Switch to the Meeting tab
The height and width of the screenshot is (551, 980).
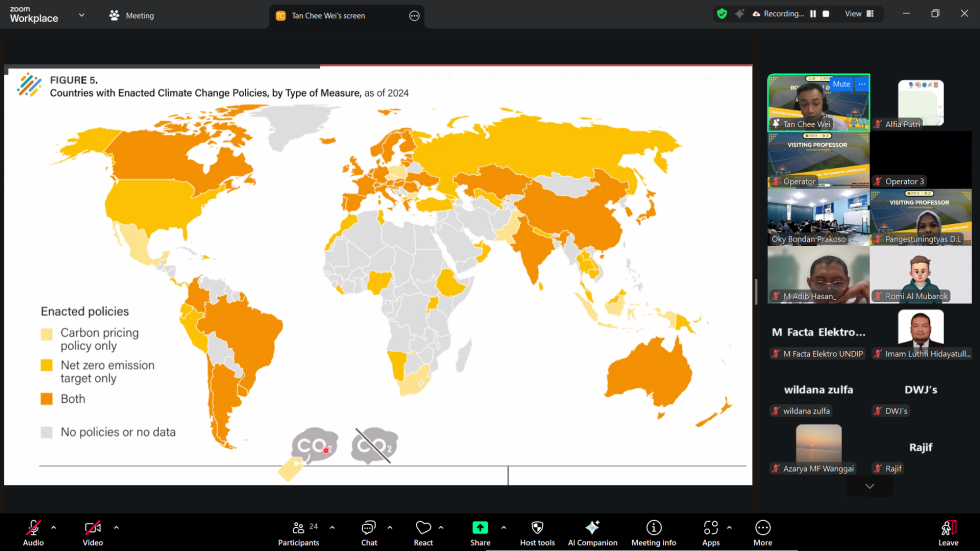(132, 16)
